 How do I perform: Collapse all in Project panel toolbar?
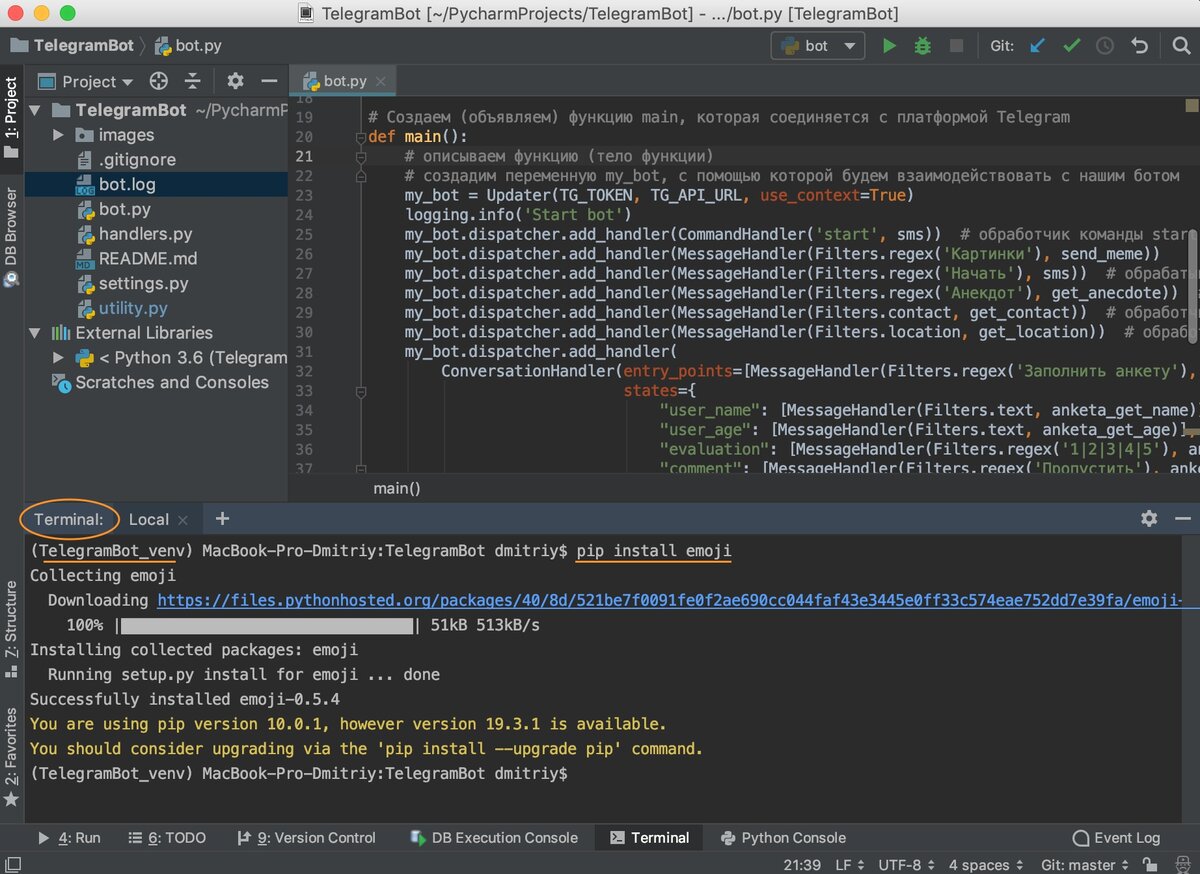[x=192, y=81]
